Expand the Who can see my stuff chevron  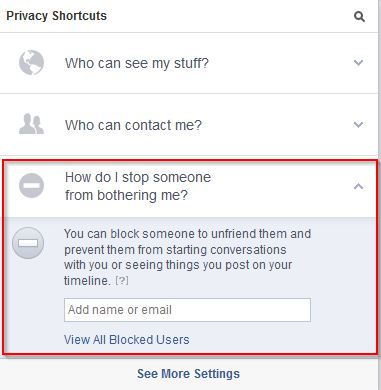coord(358,62)
